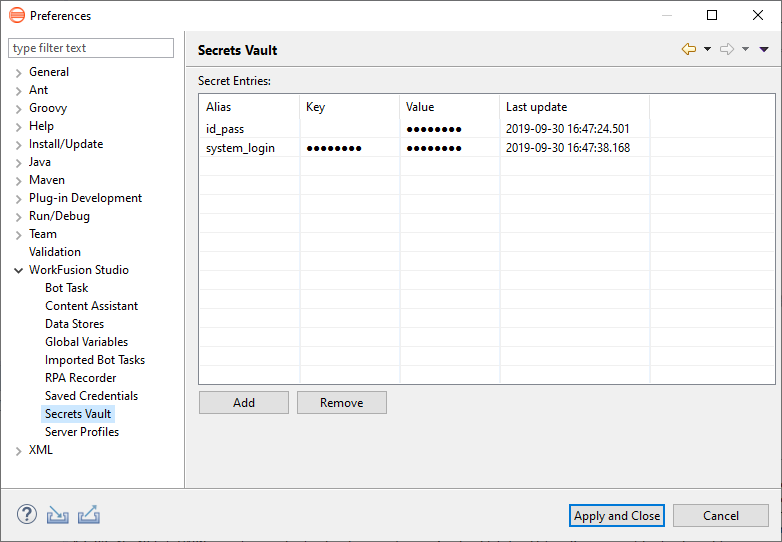This screenshot has width=782, height=542.
Task: Click timestamp 2019-09-30 16:47:38.168
Action: pyautogui.click(x=568, y=148)
